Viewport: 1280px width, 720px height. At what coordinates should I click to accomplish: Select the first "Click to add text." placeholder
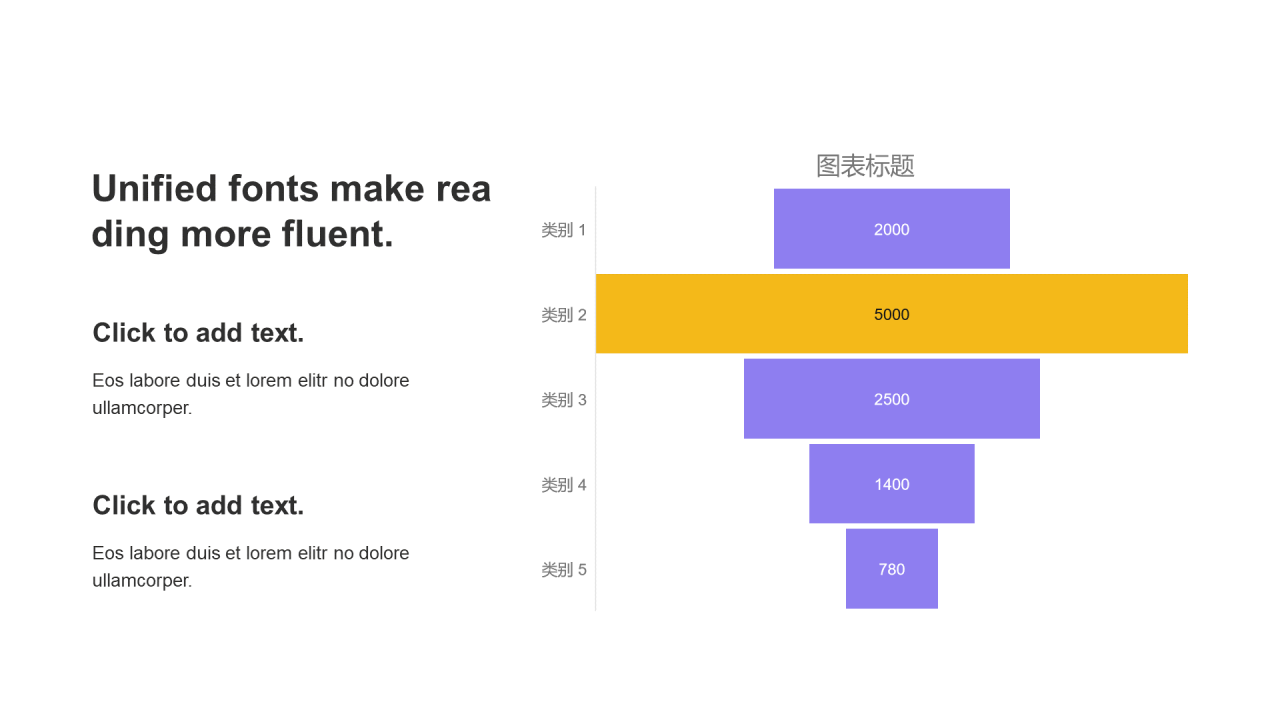198,333
